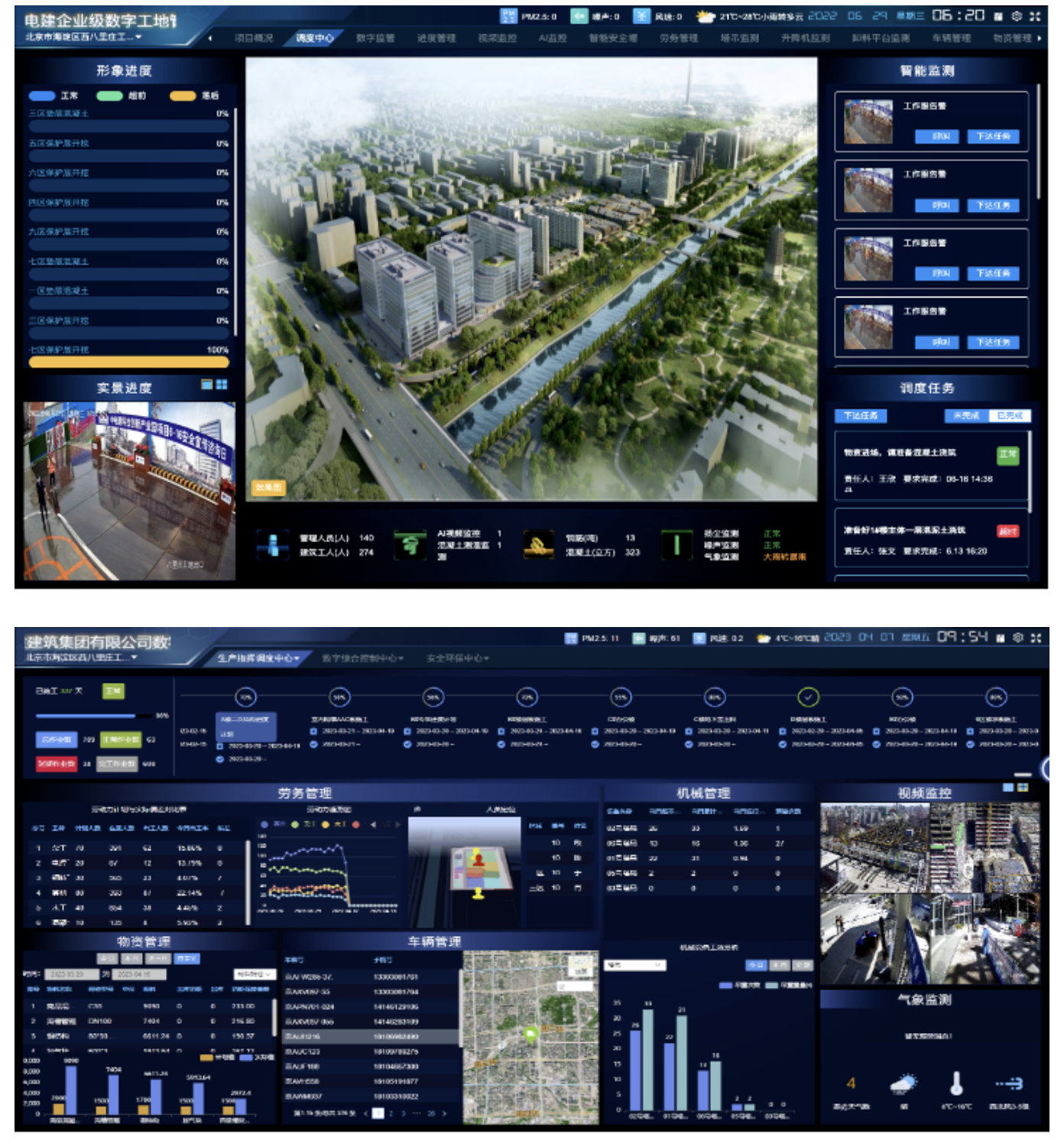This screenshot has height=1147, width=1064.
Task: Click the 扬尘监测 environment monitor icon
Action: coord(676,544)
